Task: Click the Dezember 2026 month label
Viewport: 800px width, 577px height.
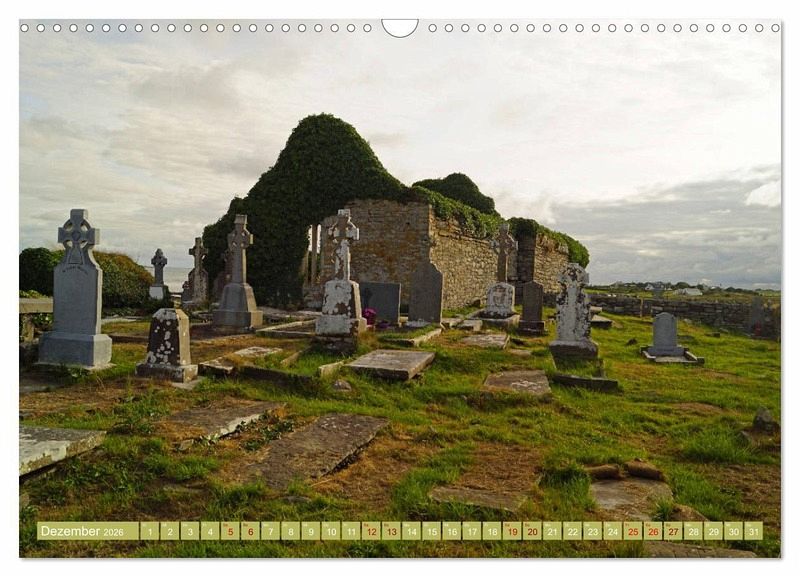Action: coord(88,531)
